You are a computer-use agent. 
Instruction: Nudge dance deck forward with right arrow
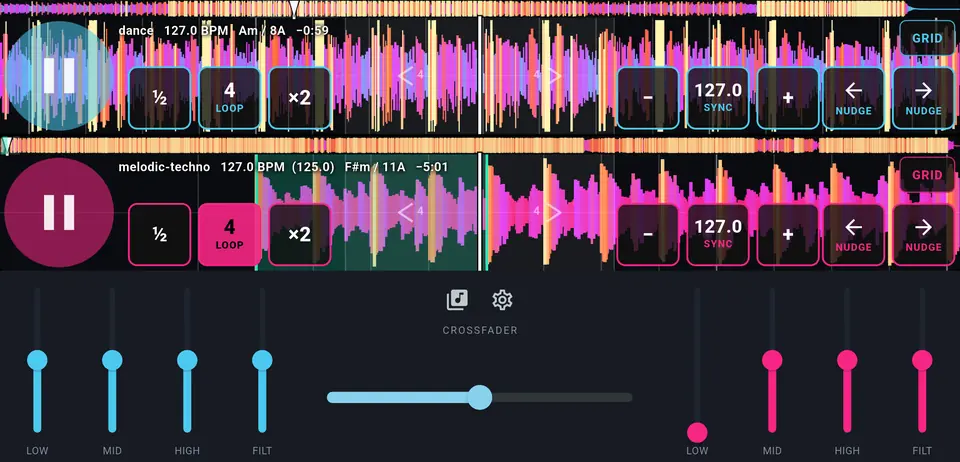tap(923, 98)
